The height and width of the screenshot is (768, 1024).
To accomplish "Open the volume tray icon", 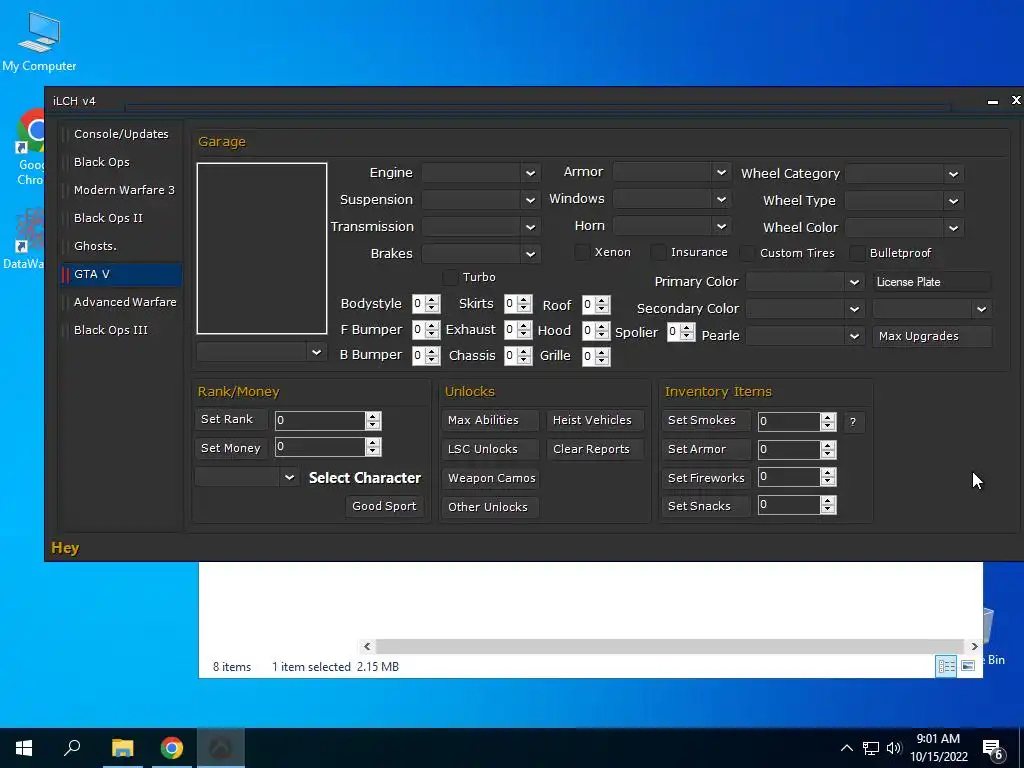I will (894, 748).
